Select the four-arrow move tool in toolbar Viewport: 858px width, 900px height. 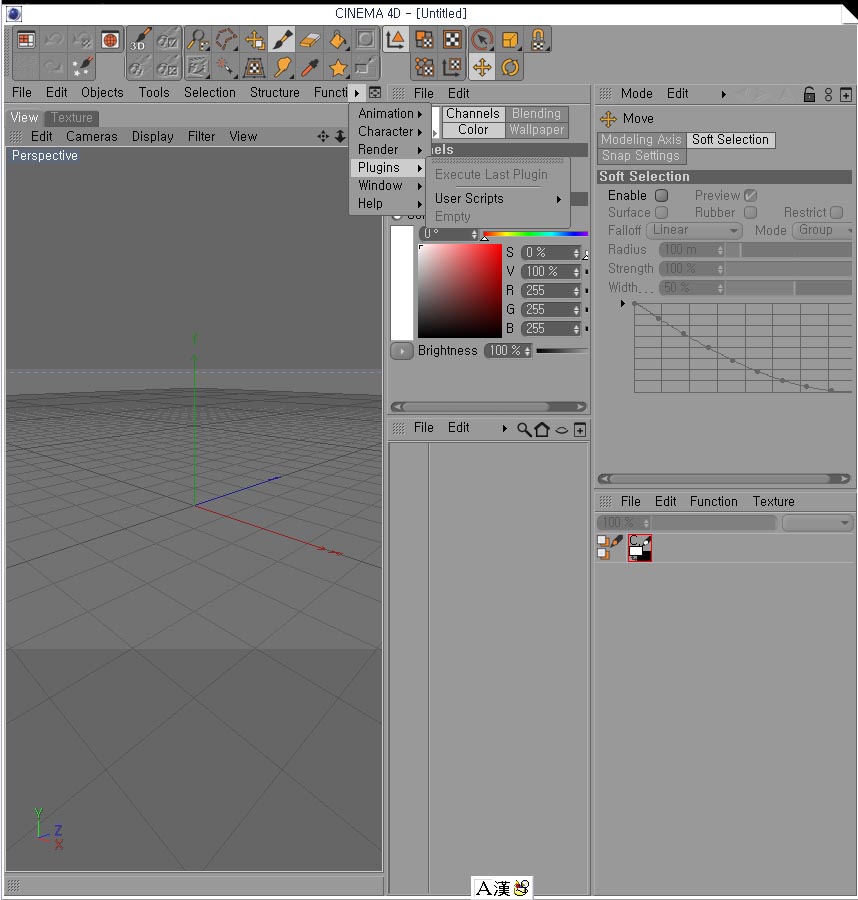tap(482, 68)
